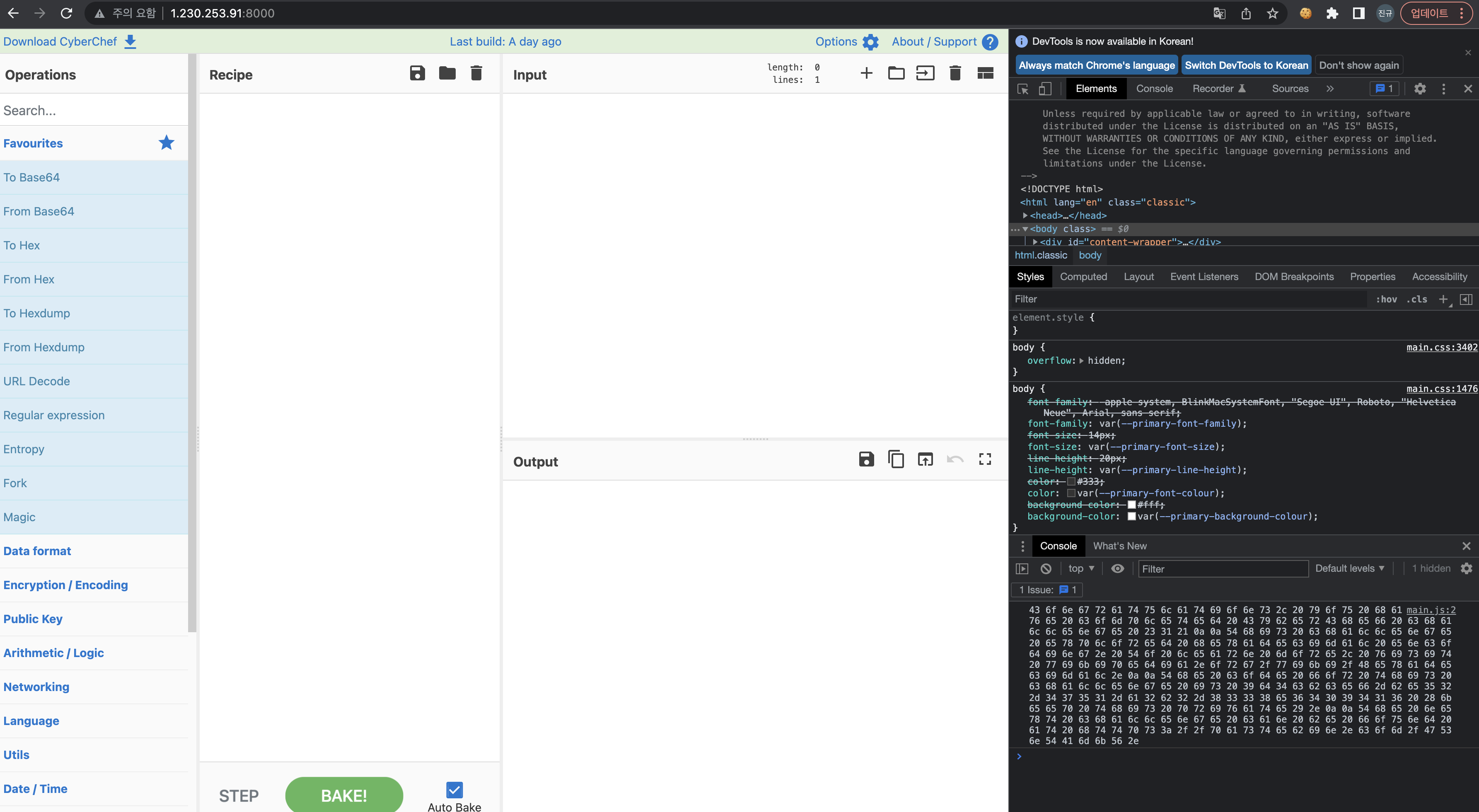Open the Sources tab in DevTools
This screenshot has height=812, width=1479.
[1290, 88]
